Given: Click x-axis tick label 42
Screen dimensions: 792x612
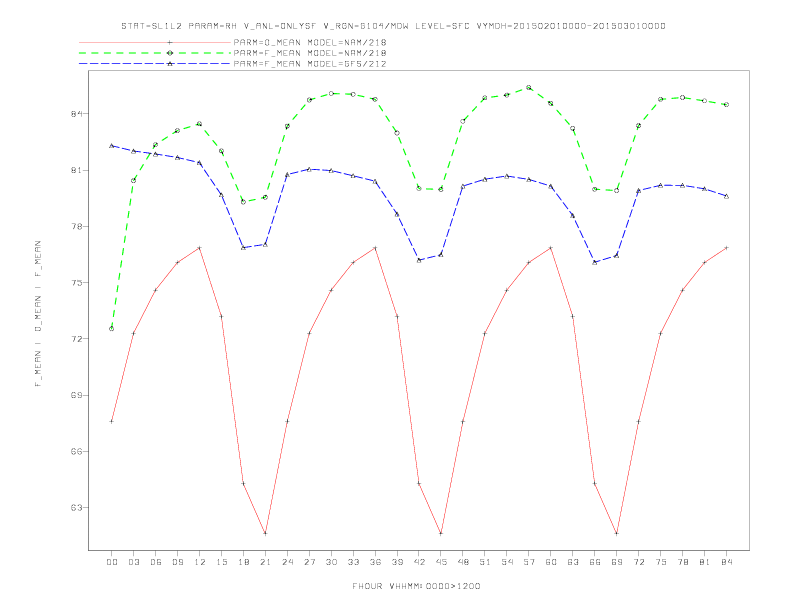Looking at the screenshot, I should [x=419, y=562].
